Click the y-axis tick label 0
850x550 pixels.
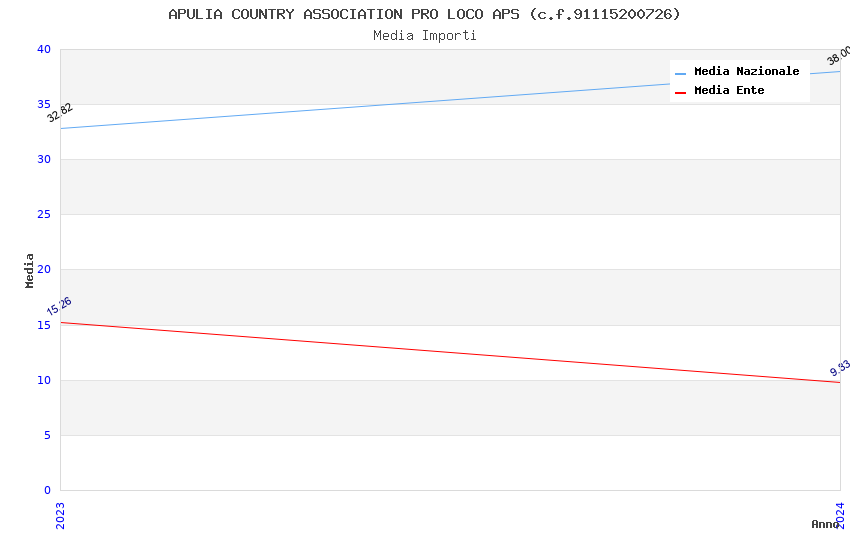[47, 490]
